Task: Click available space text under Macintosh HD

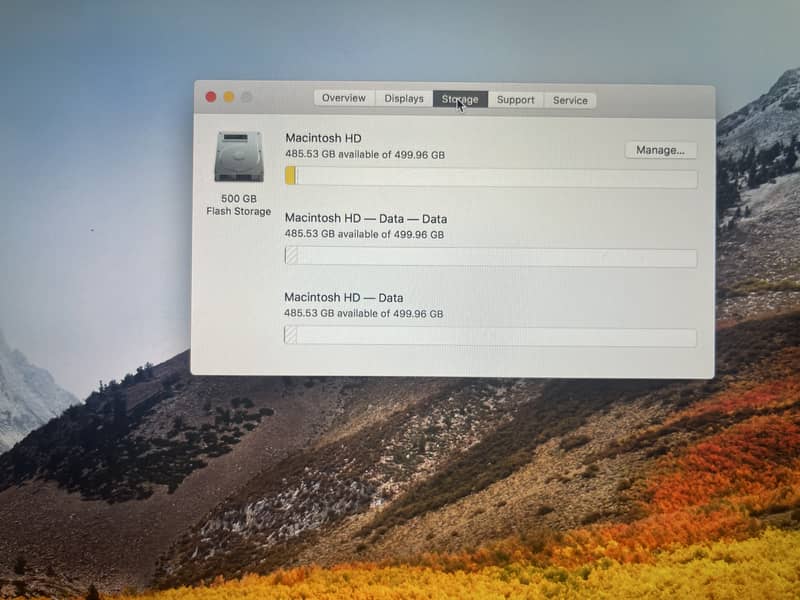Action: [x=365, y=154]
